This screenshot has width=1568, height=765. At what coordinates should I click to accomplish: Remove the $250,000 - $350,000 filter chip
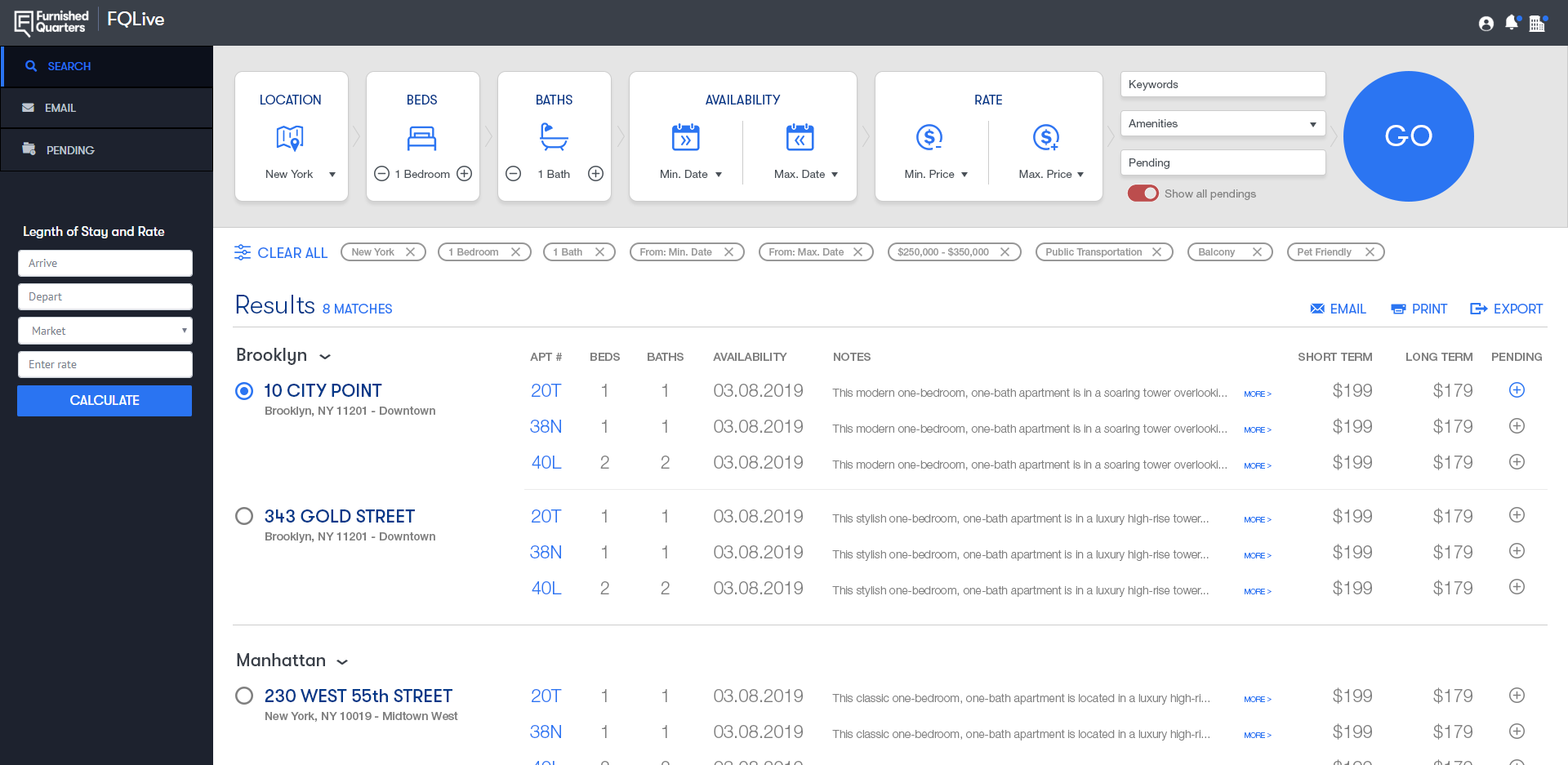coord(1005,252)
